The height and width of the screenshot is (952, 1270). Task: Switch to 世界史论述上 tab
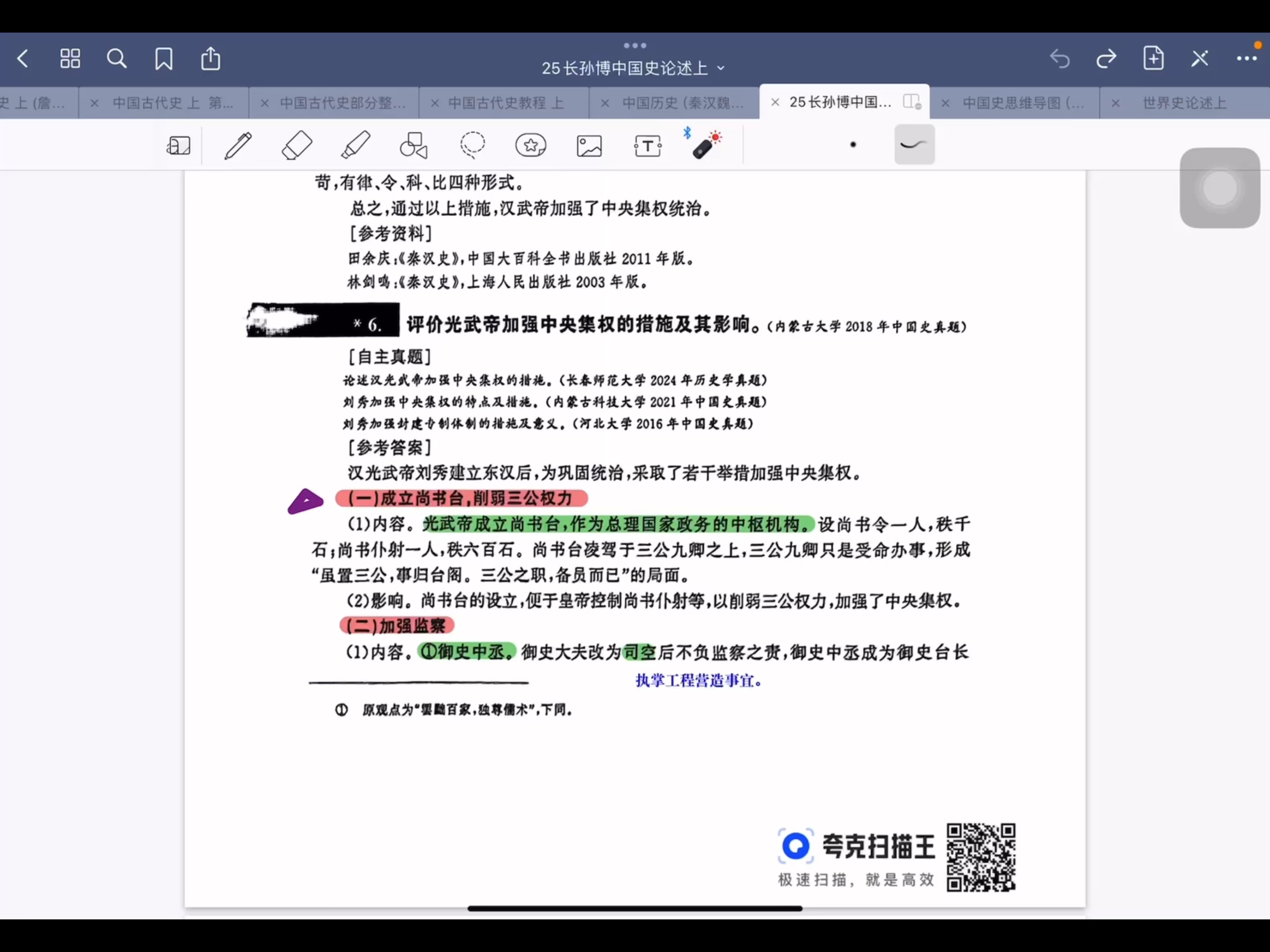[x=1184, y=103]
